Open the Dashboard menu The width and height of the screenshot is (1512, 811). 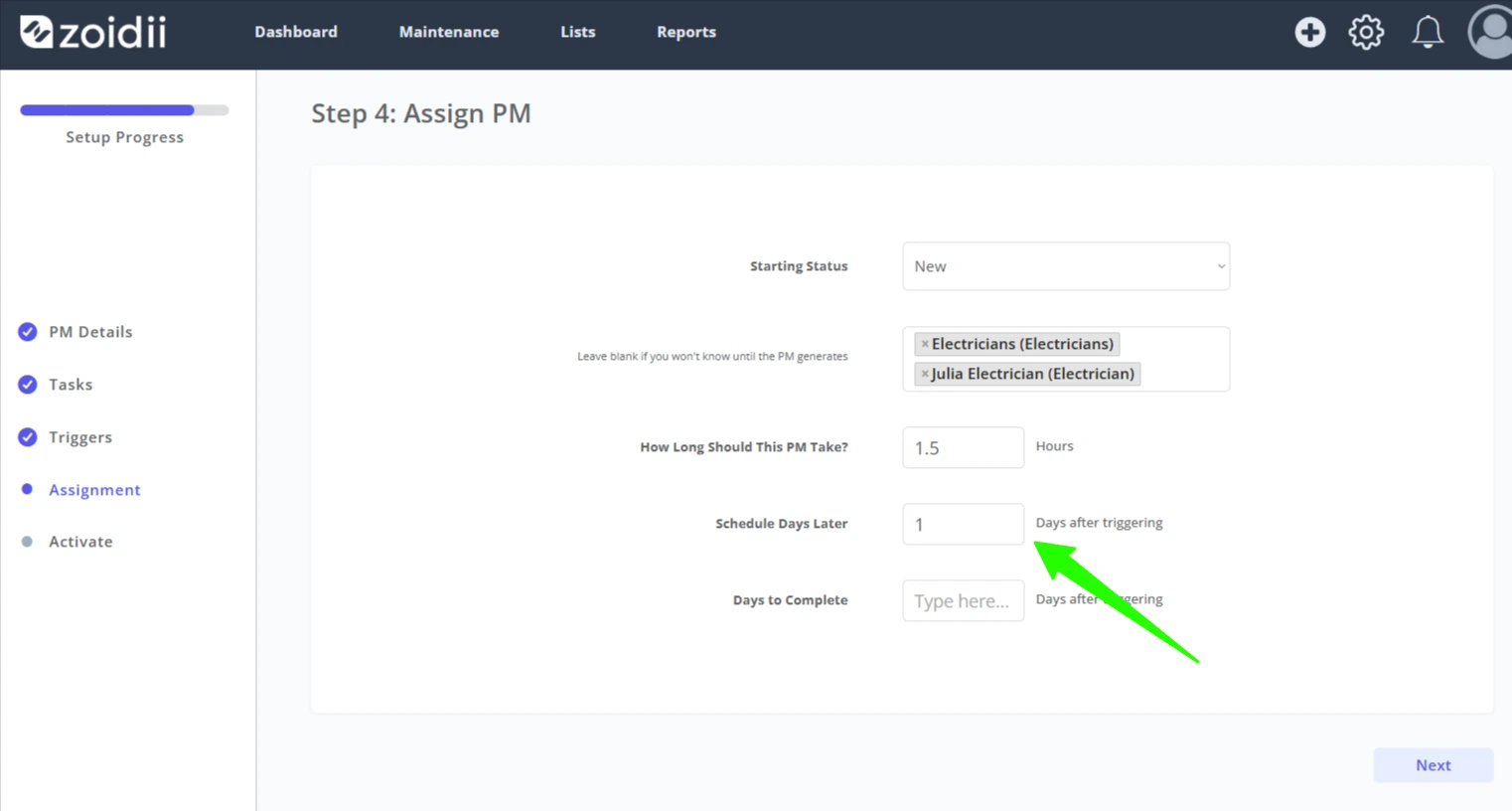(x=296, y=32)
